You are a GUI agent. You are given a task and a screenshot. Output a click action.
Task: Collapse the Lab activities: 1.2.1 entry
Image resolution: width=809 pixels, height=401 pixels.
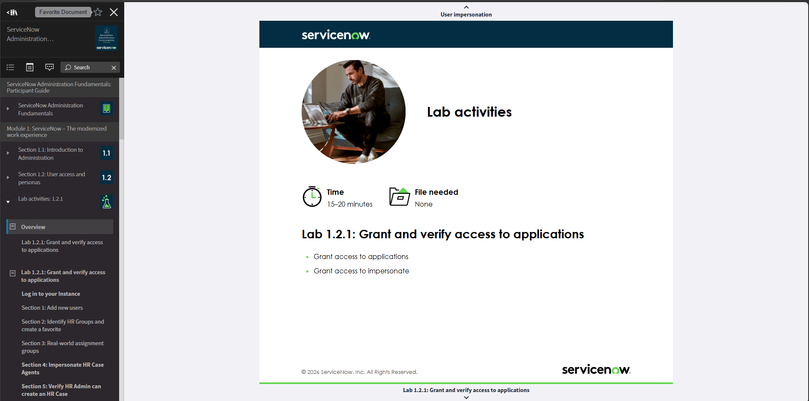click(x=8, y=202)
